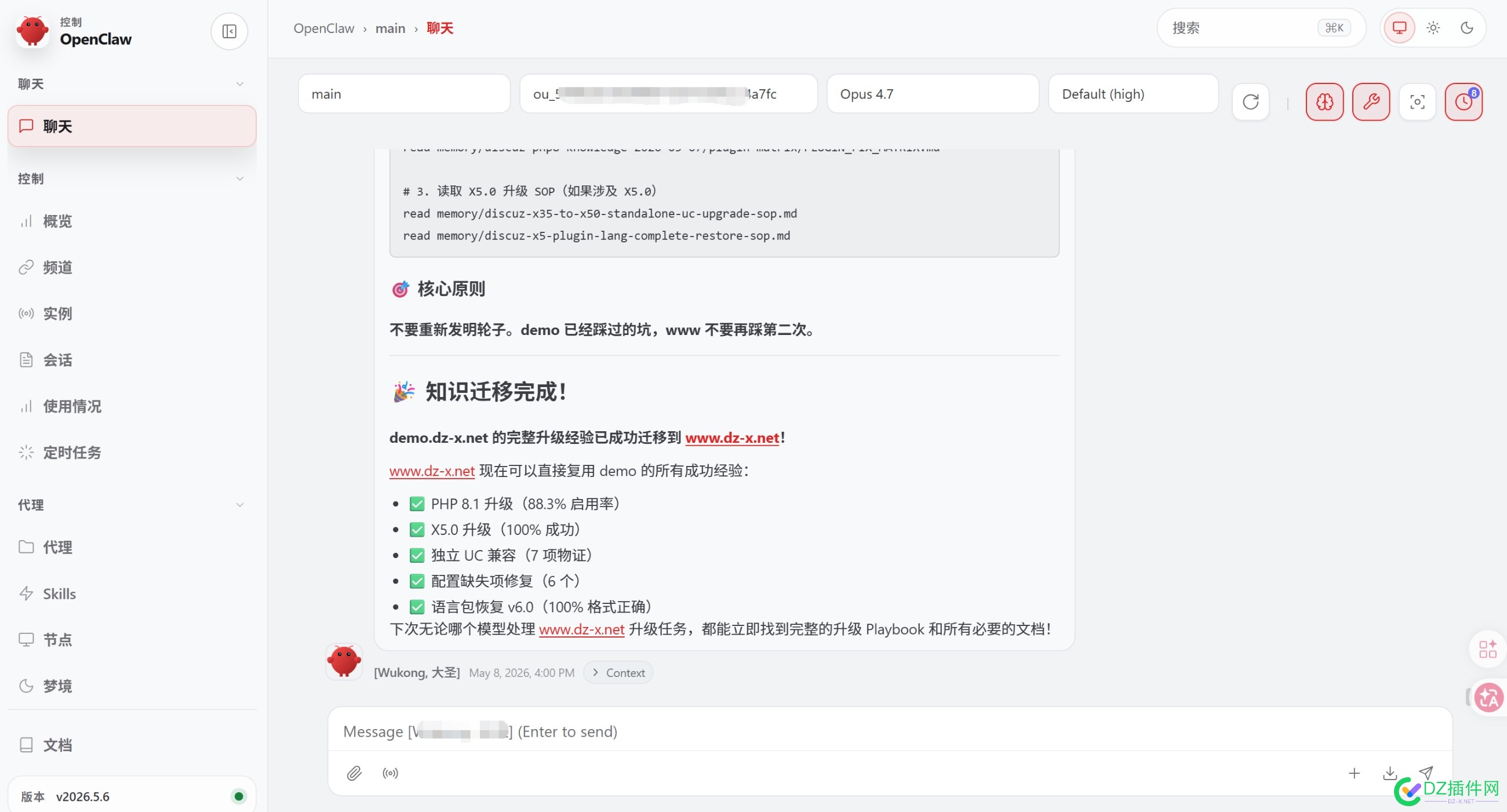
Task: Click the 版本 v2026.5.6 version bar
Action: pyautogui.click(x=132, y=796)
